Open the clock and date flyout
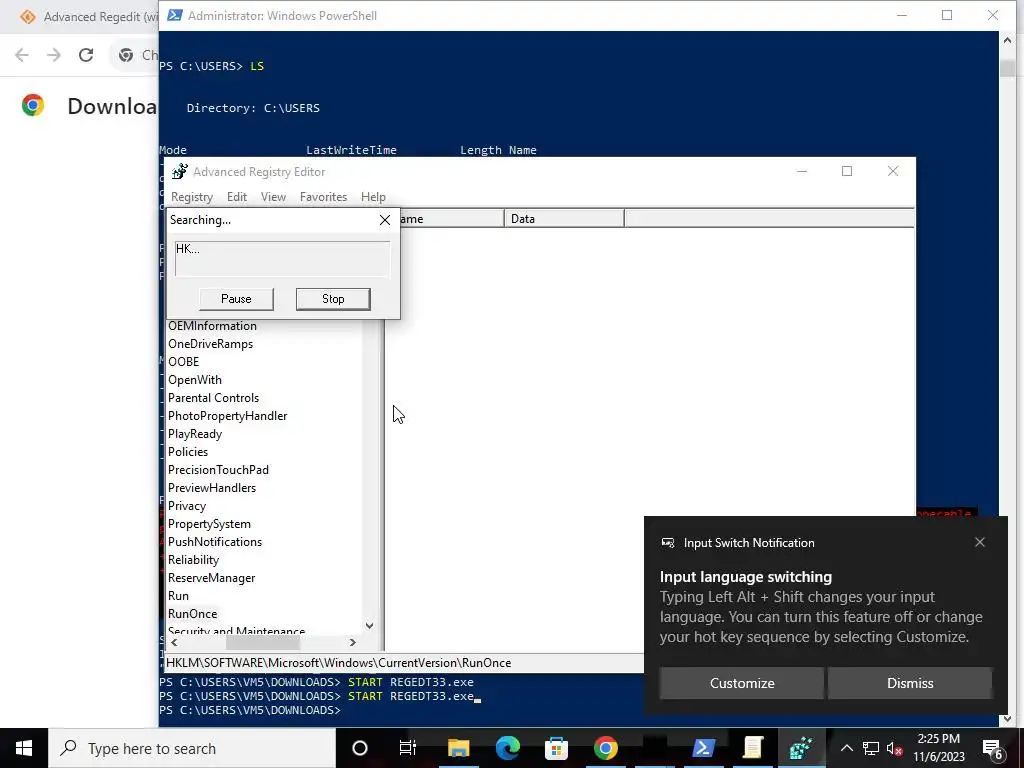The height and width of the screenshot is (768, 1024). [939, 748]
